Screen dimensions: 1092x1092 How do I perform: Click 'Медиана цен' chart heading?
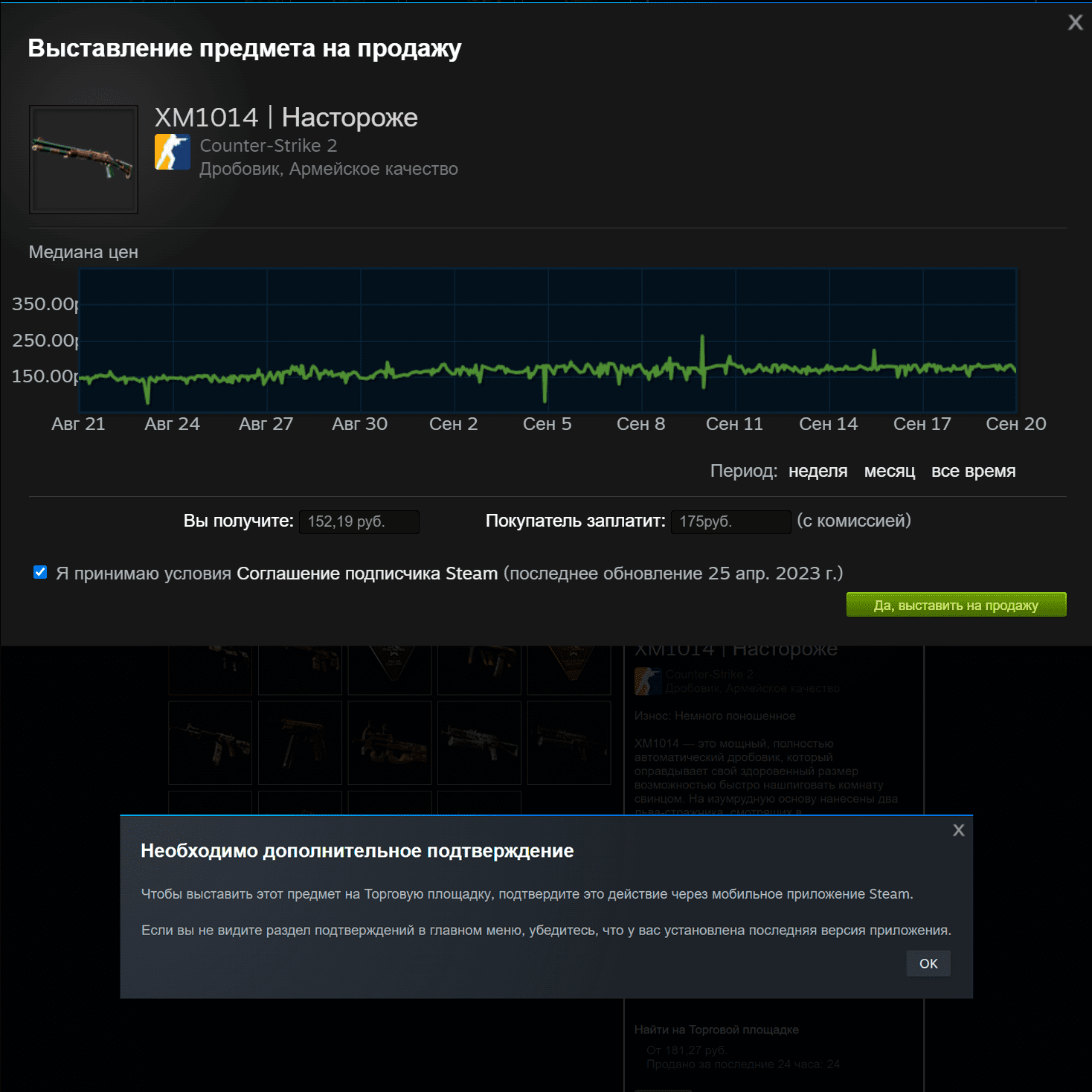click(83, 252)
